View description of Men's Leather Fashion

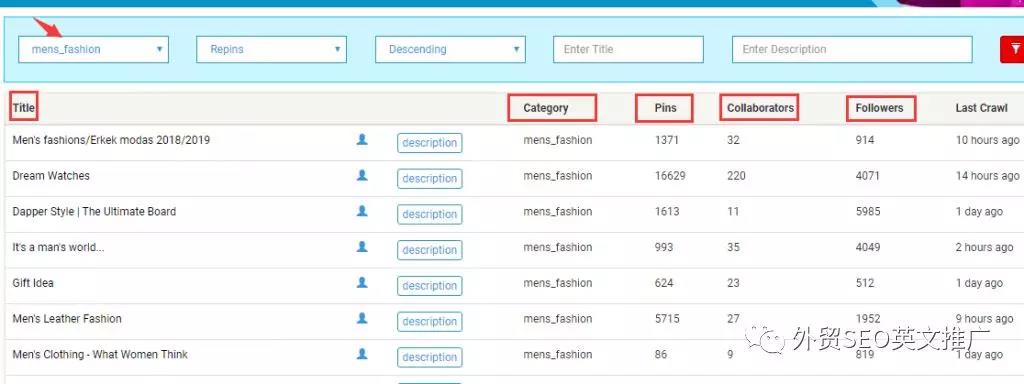click(x=430, y=321)
